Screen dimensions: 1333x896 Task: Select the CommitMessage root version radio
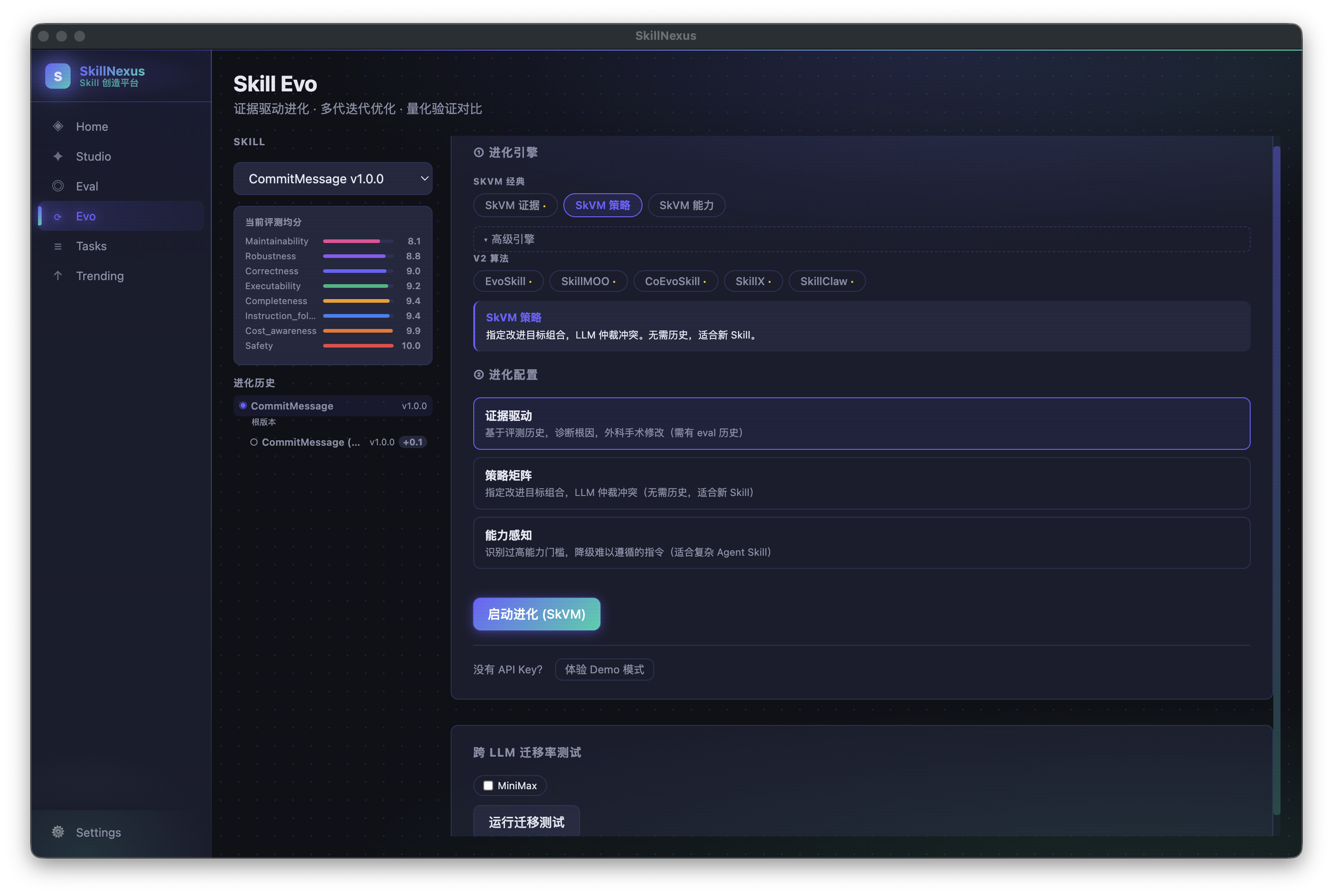pos(243,406)
